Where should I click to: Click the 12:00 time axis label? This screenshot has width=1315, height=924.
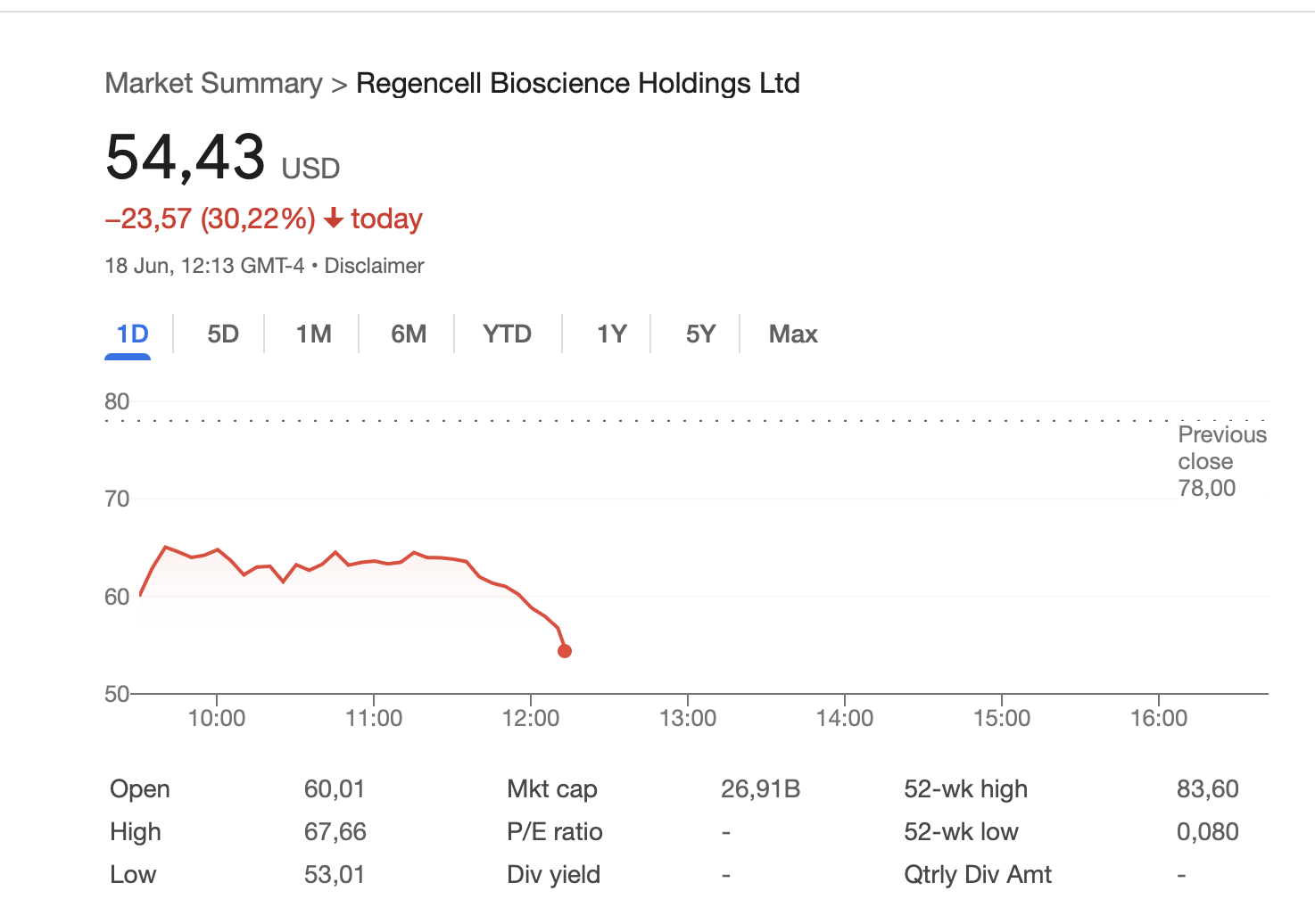click(531, 718)
